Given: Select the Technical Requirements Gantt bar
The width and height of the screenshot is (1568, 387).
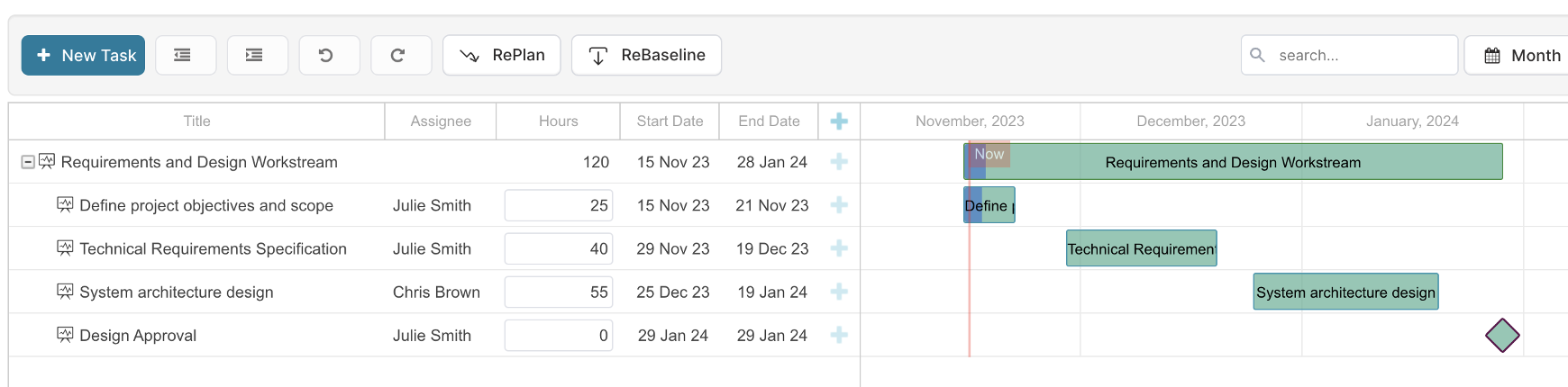Looking at the screenshot, I should 1142,248.
